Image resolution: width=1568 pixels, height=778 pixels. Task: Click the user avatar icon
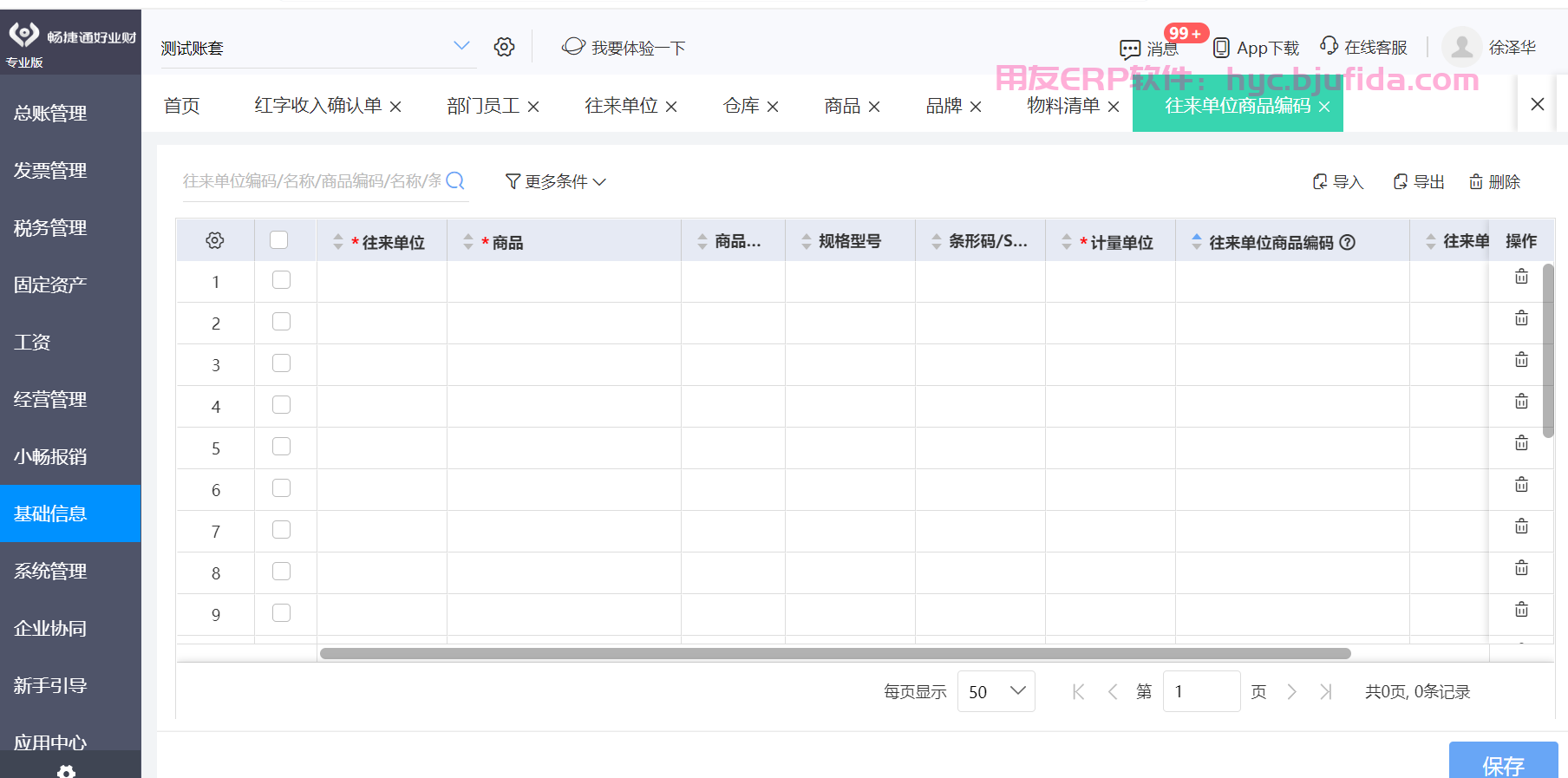pyautogui.click(x=1461, y=47)
